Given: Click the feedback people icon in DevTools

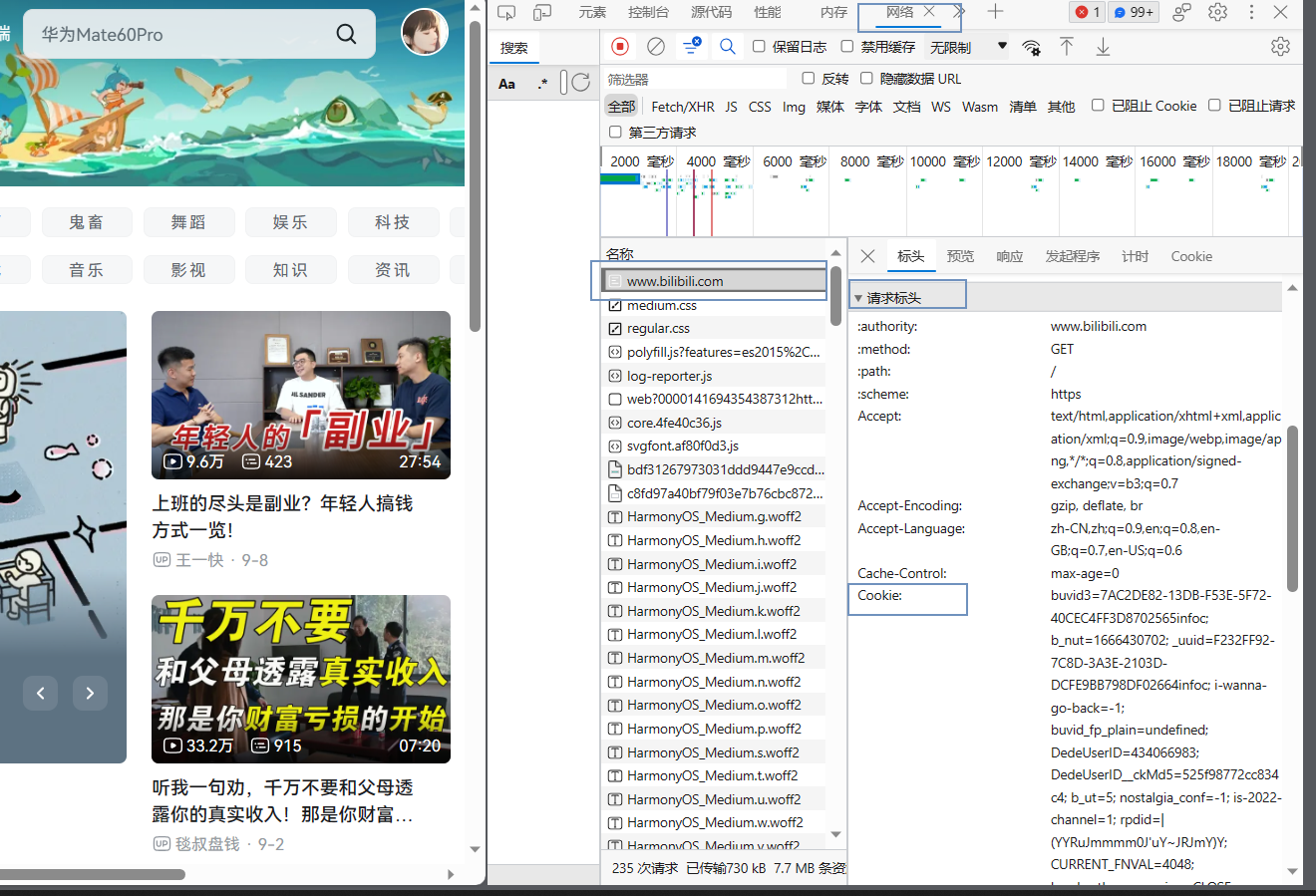Looking at the screenshot, I should 1181,12.
